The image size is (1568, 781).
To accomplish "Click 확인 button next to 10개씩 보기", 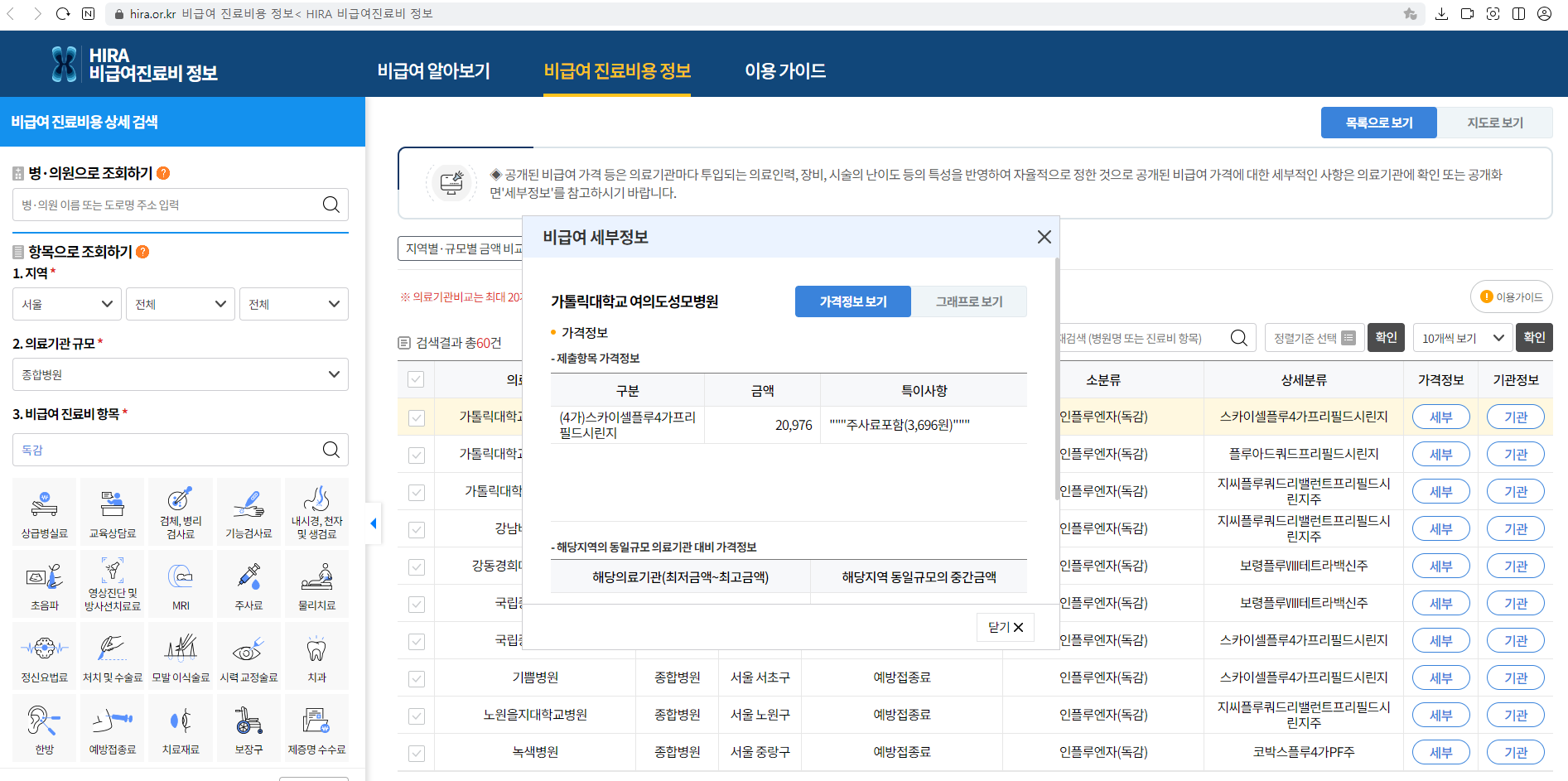I will tap(1534, 337).
